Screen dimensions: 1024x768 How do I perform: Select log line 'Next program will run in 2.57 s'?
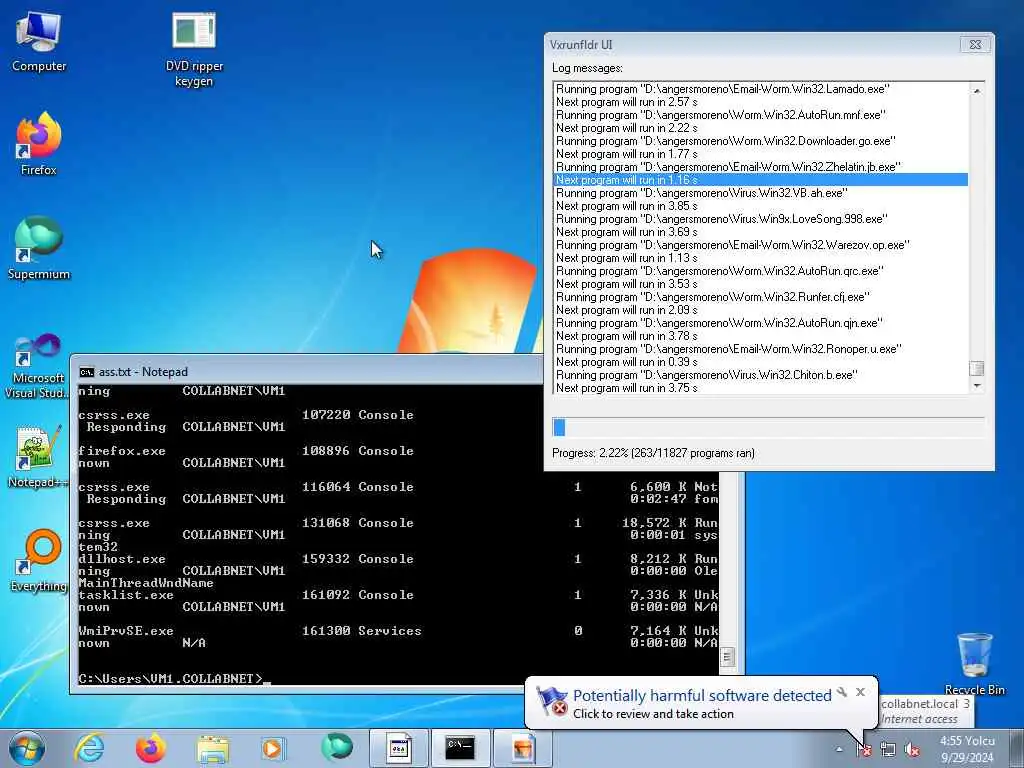pyautogui.click(x=760, y=102)
